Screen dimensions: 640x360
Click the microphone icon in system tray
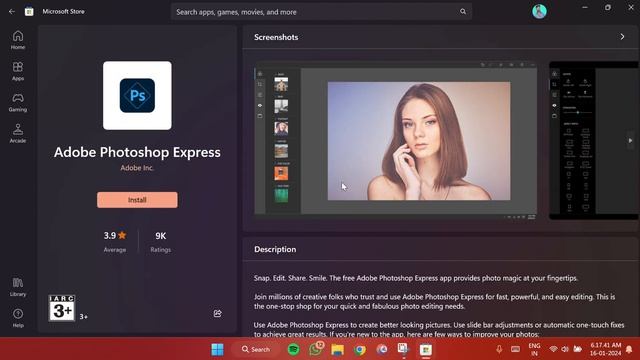pos(499,349)
